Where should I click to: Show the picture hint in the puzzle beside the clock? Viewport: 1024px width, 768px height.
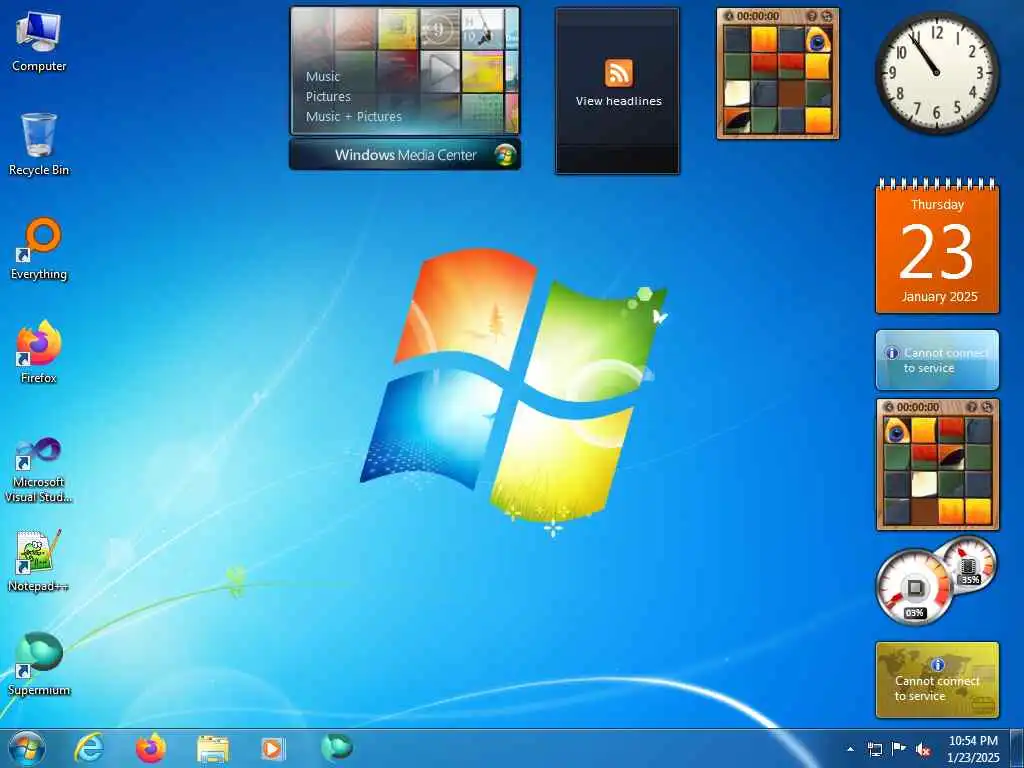(x=812, y=16)
